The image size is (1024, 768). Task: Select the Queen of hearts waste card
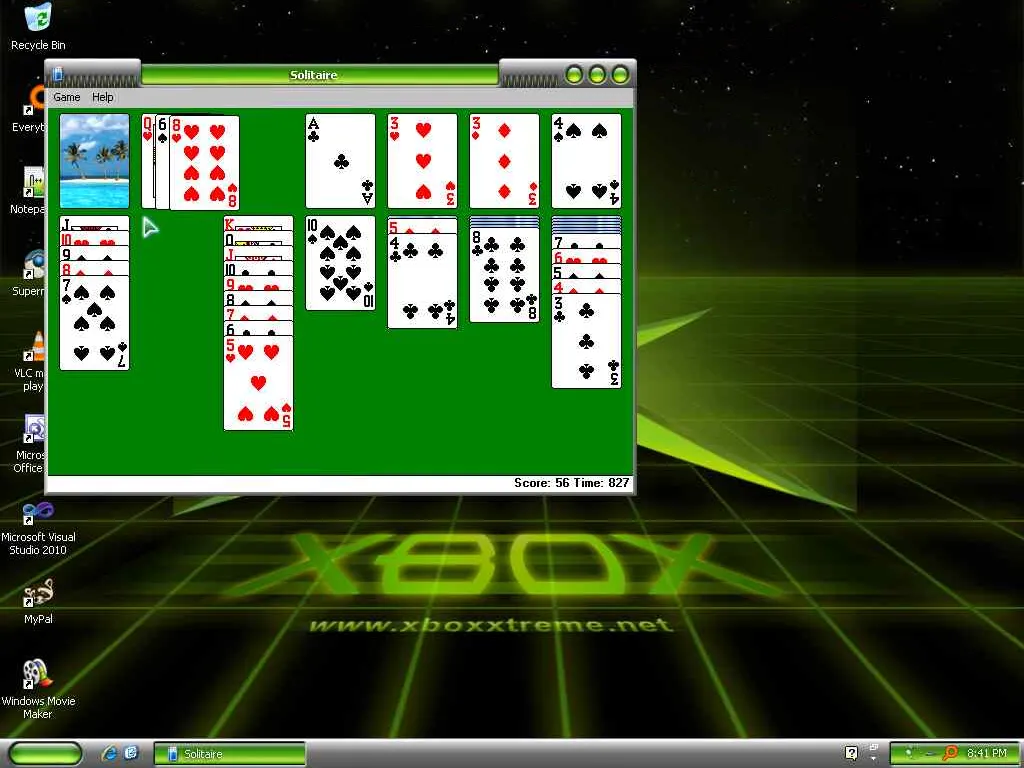[x=148, y=161]
